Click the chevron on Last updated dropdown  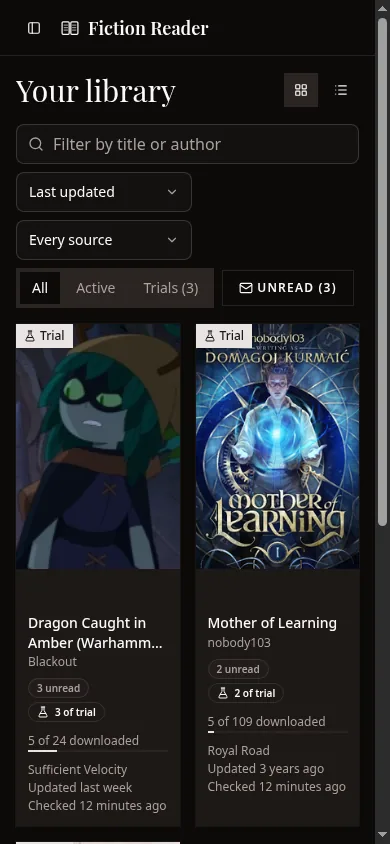pyautogui.click(x=172, y=192)
